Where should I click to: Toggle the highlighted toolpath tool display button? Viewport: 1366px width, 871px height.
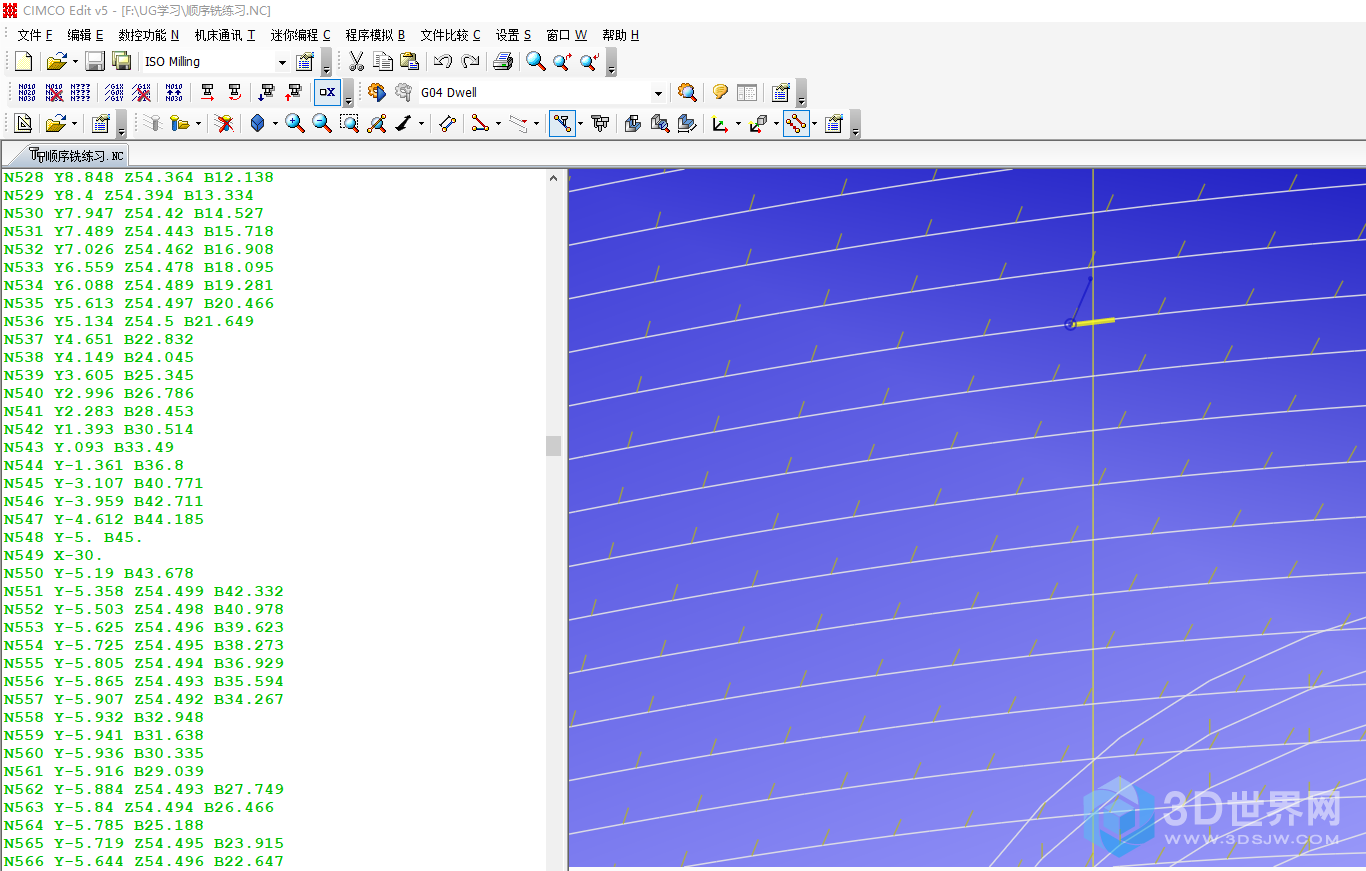[563, 124]
